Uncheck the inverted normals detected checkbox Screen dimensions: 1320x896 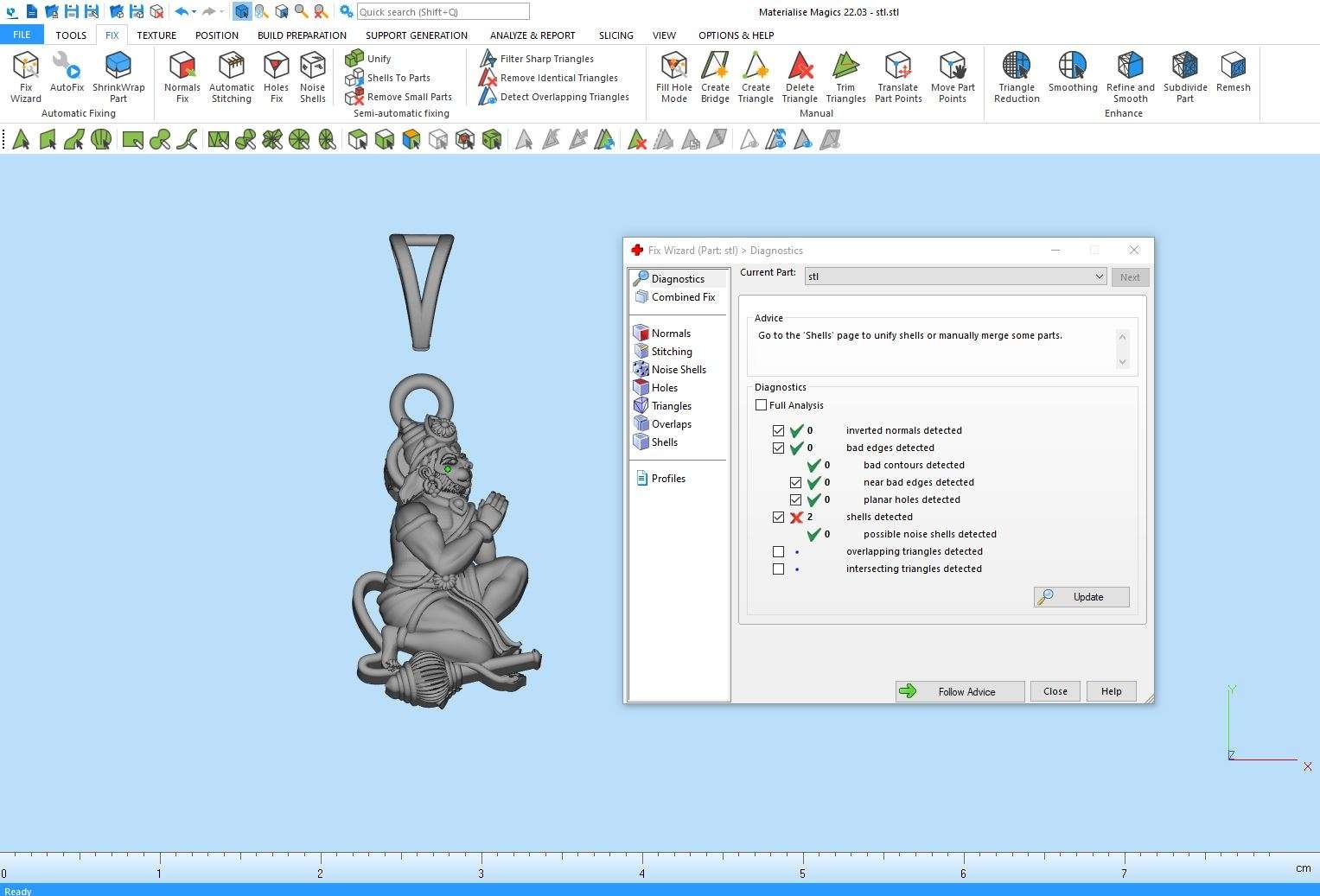[x=778, y=430]
